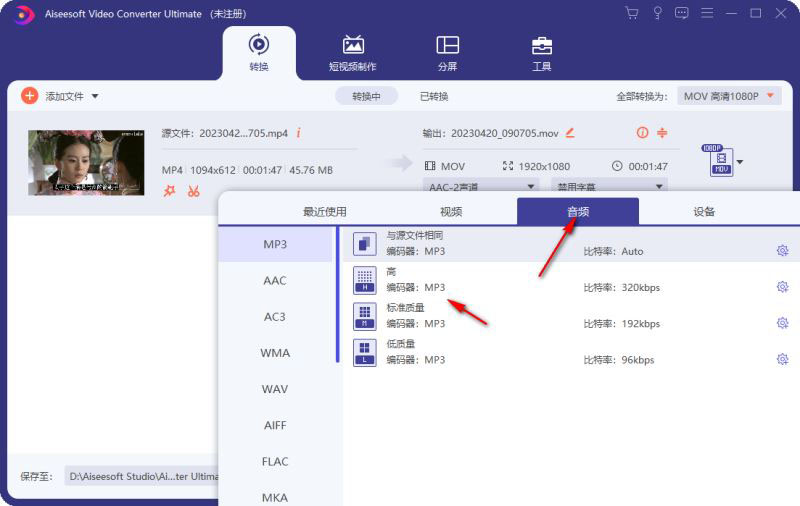Open the subtitle dropdown
Screen dimensions: 800x506
[x=610, y=186]
